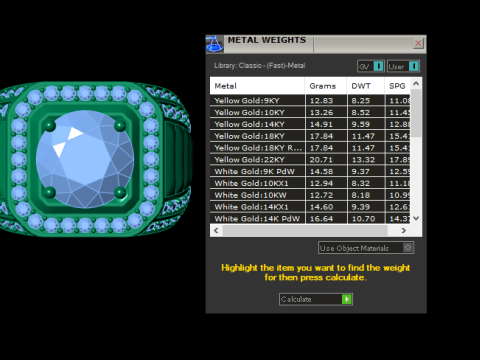Enable Use Object Materials option
Screen dimensions: 480x360
coord(366,248)
